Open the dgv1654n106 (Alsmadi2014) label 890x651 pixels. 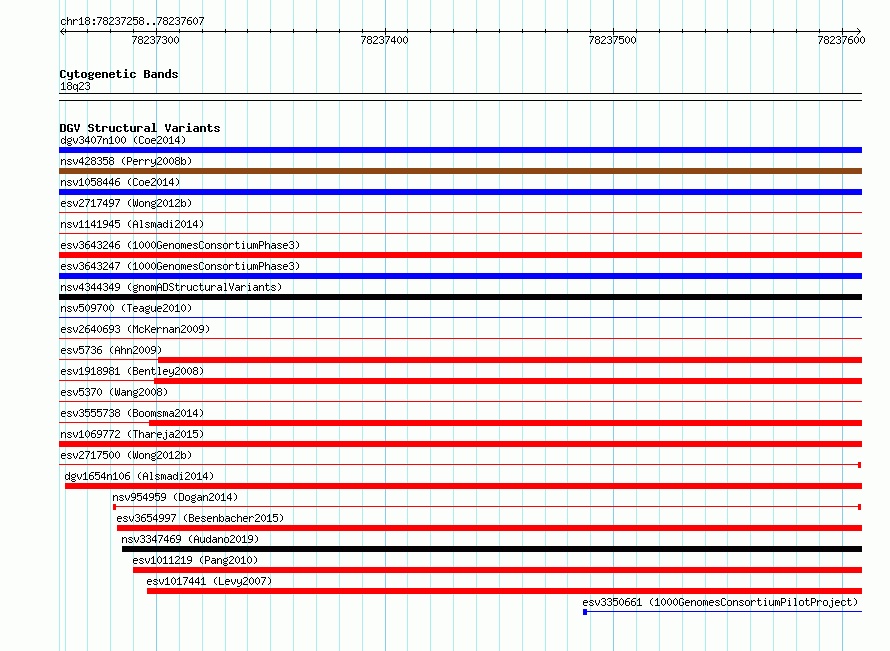[139, 476]
